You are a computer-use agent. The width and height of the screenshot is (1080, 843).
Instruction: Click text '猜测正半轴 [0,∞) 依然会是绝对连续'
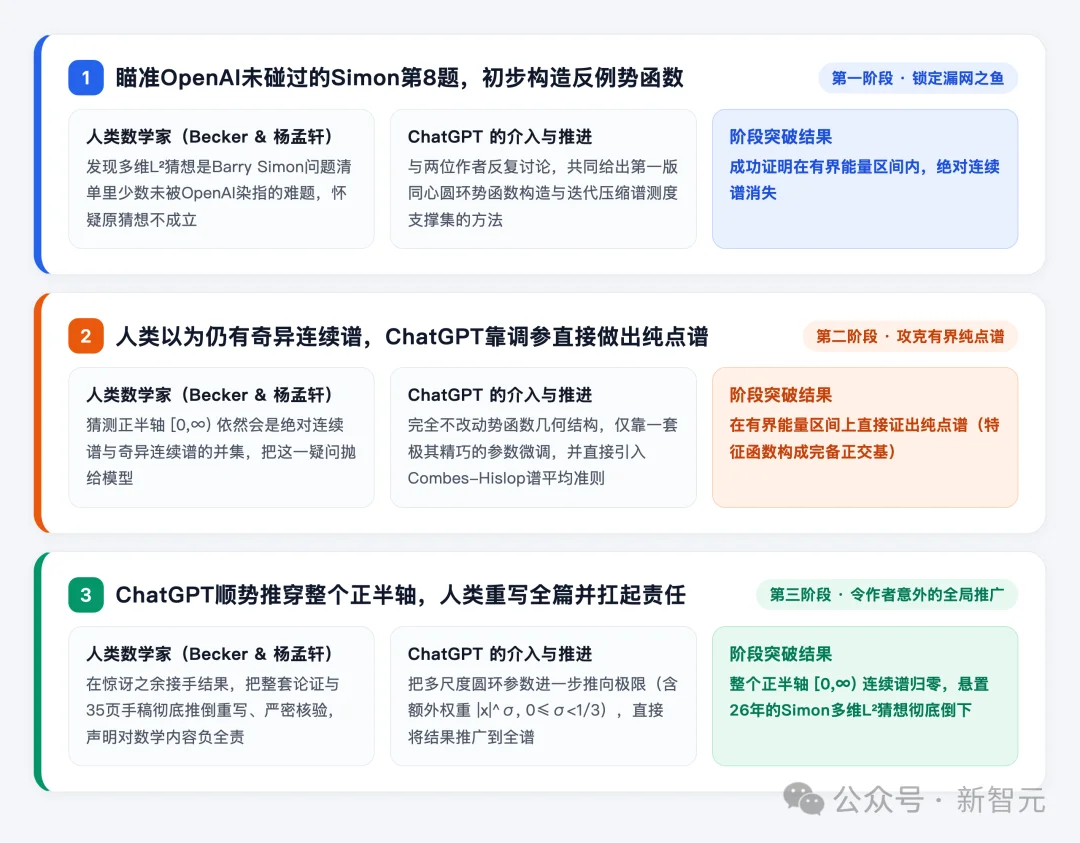pyautogui.click(x=214, y=425)
